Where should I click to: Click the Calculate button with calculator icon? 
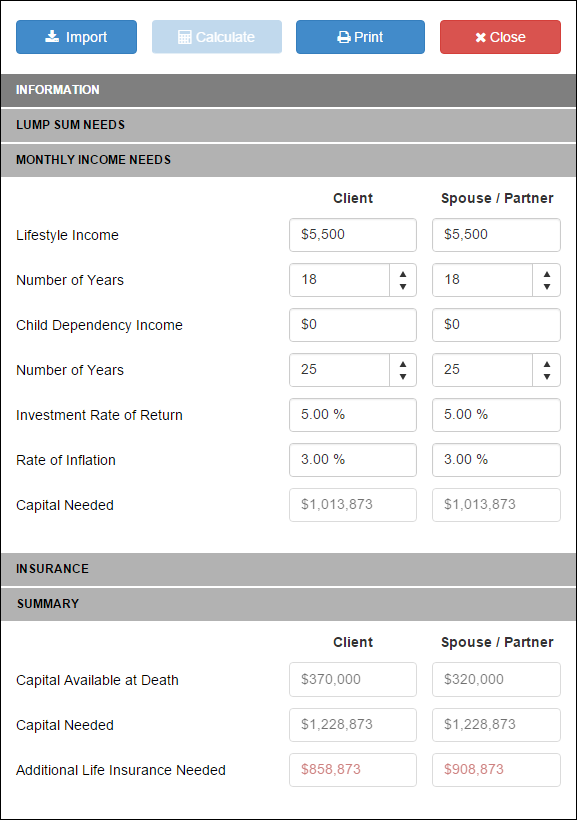point(217,37)
